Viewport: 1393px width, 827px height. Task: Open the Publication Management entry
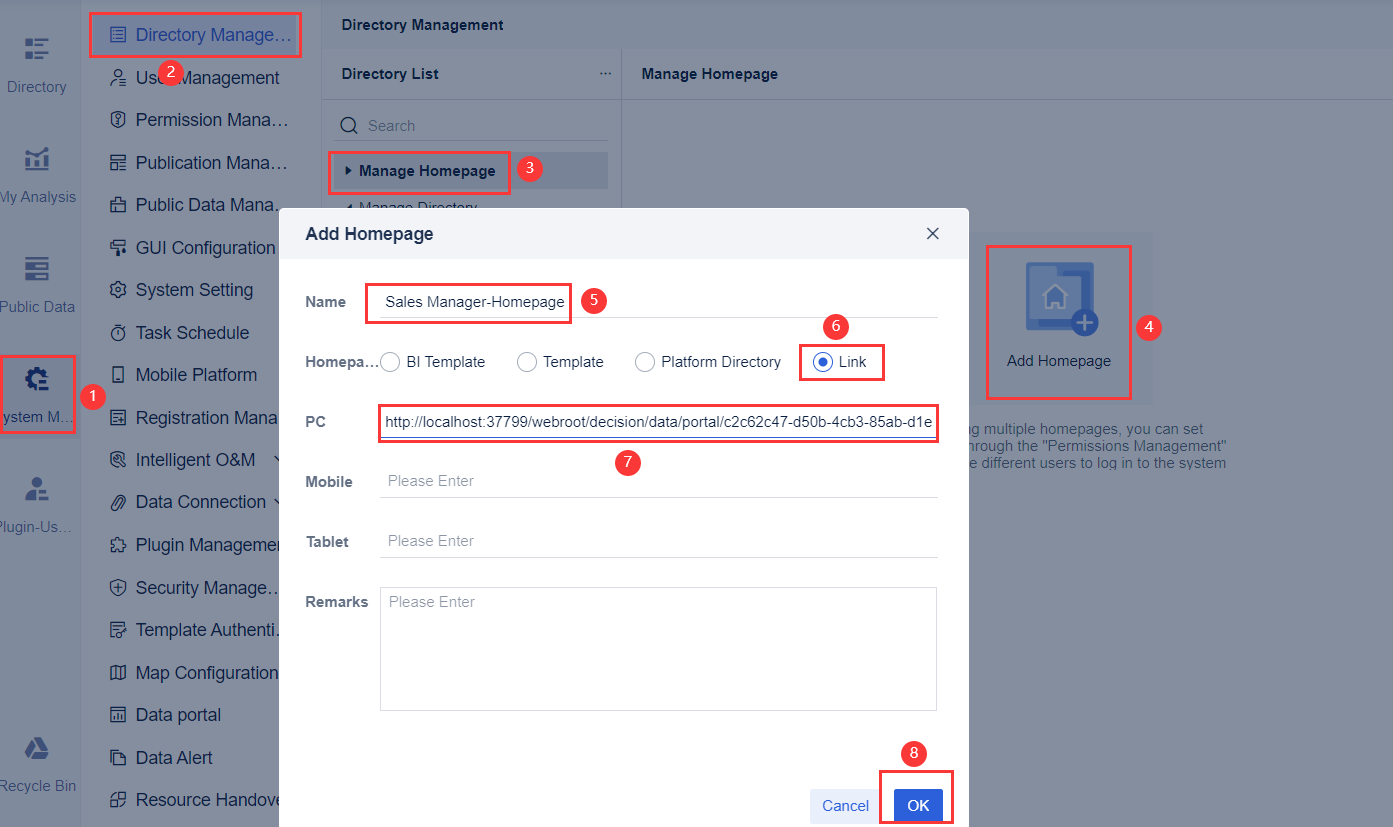coord(200,163)
